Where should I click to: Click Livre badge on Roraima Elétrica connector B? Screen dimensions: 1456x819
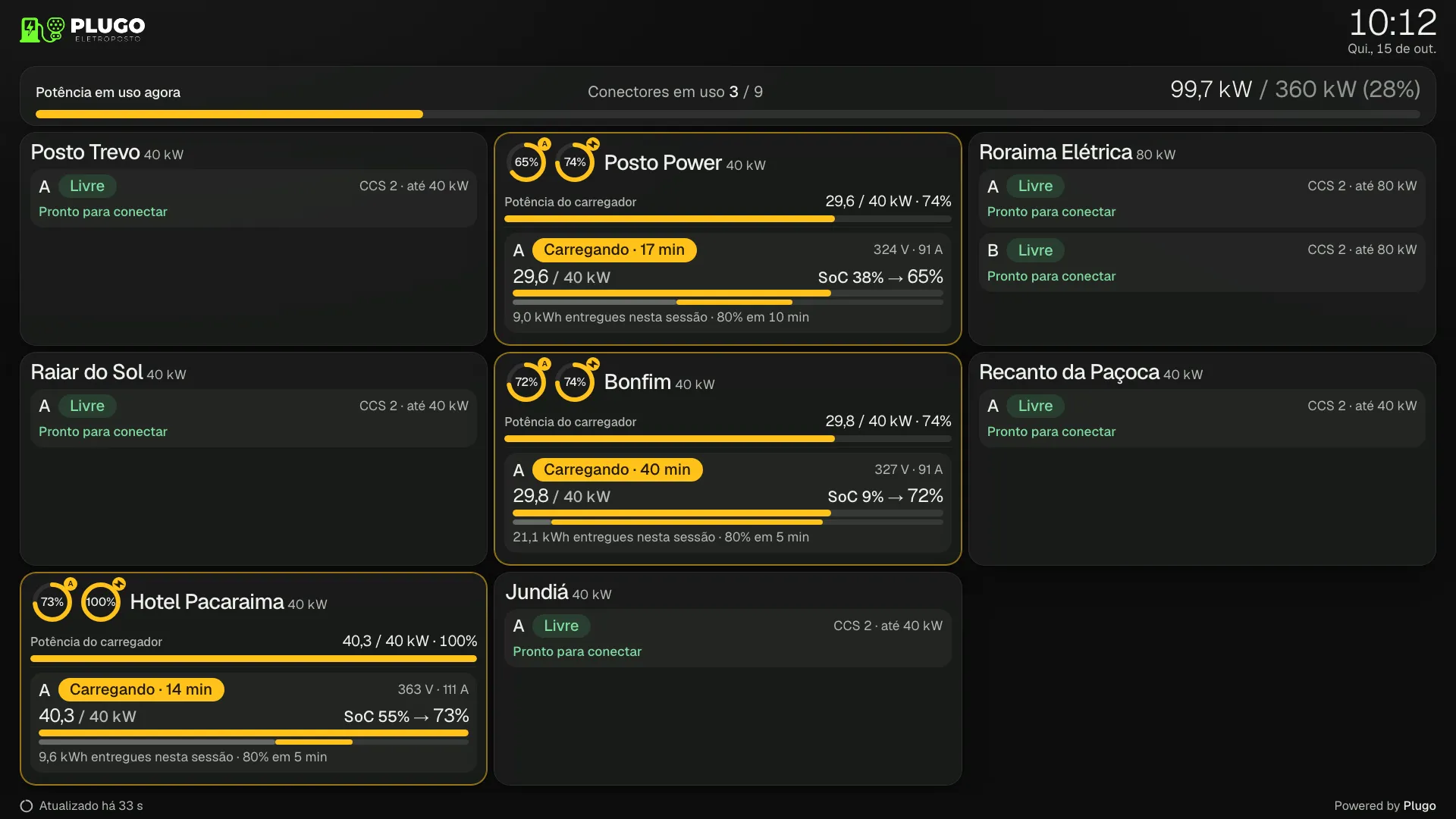click(x=1035, y=251)
